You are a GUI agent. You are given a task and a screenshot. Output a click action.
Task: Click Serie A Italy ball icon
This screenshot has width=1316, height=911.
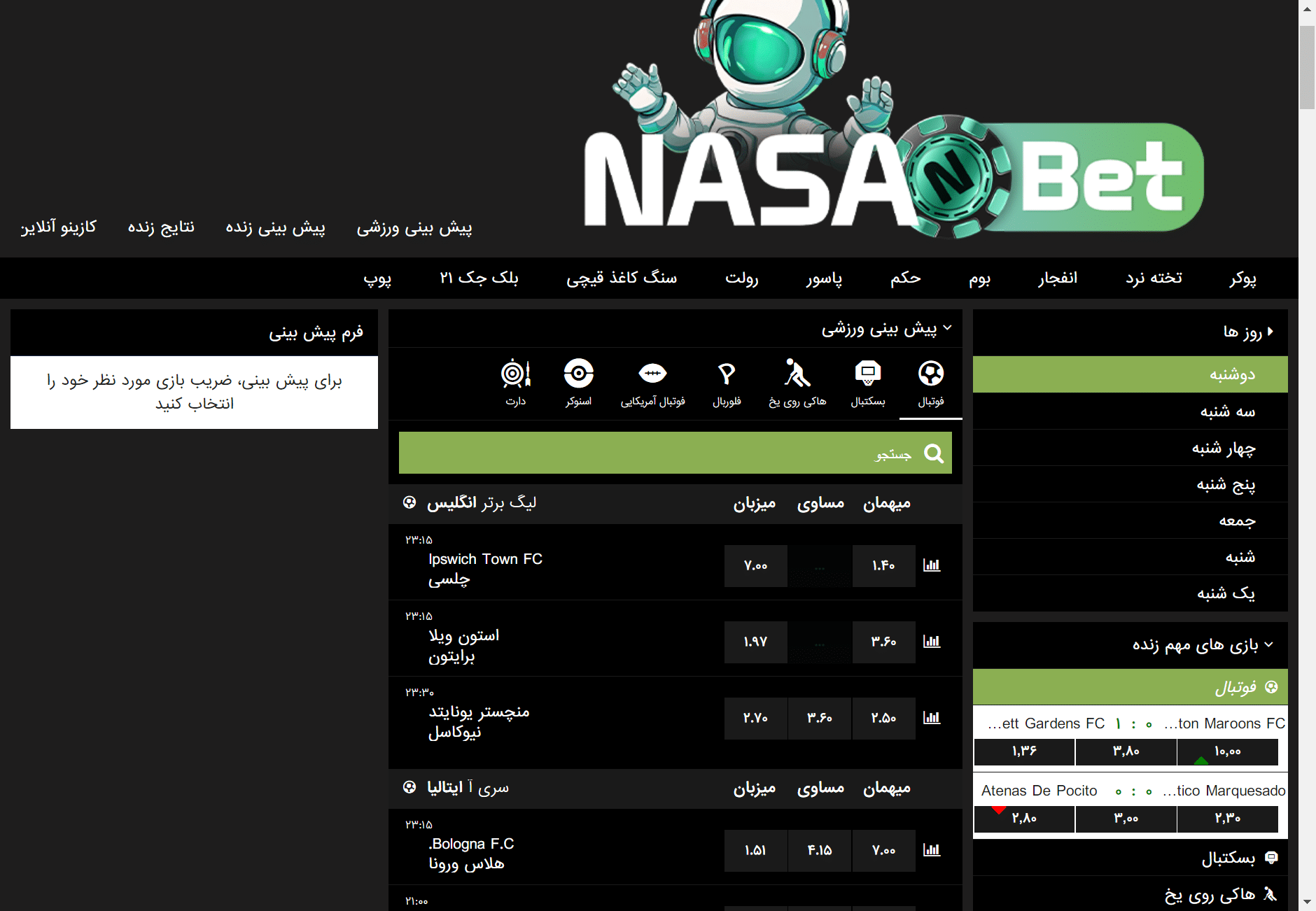[x=409, y=787]
